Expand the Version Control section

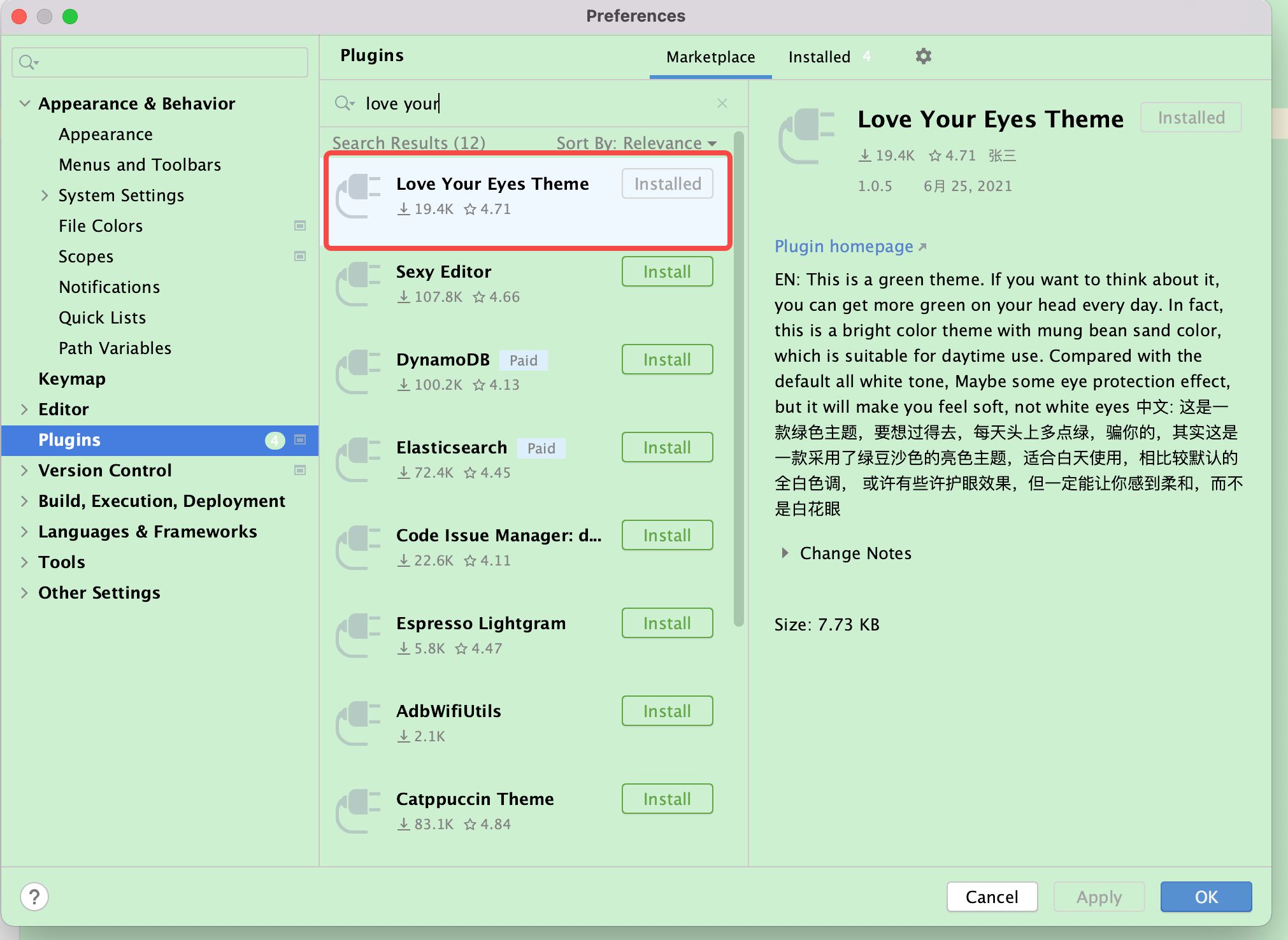pos(23,469)
